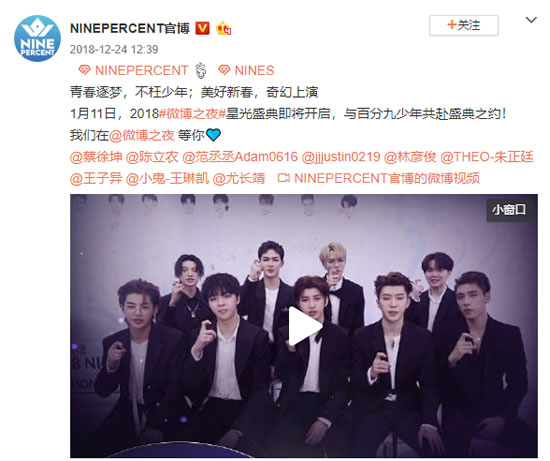This screenshot has width=550, height=461.
Task: Open the NINEPERCENT profile avatar
Action: tap(37, 39)
